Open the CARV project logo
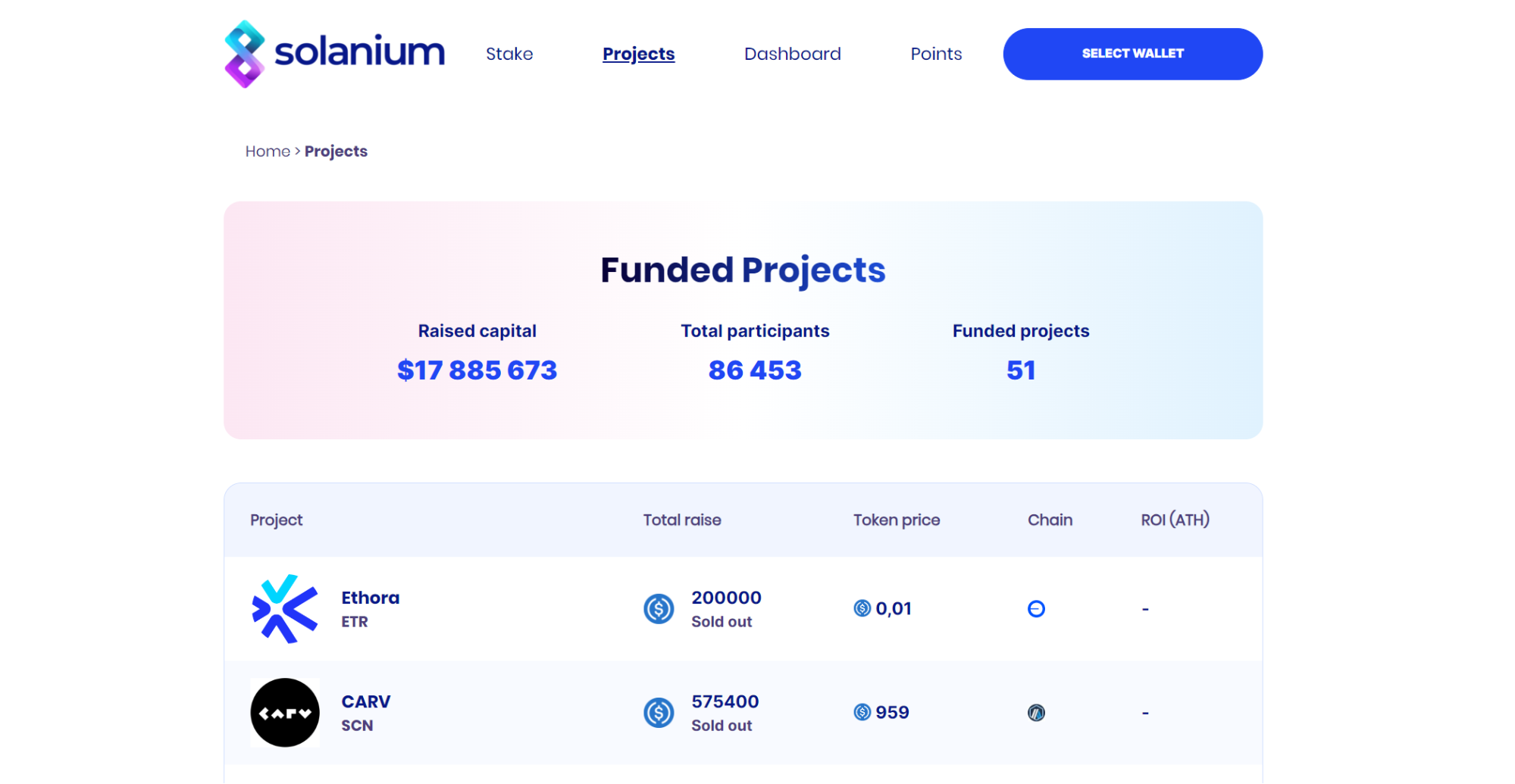The image size is (1515, 784). coord(285,712)
